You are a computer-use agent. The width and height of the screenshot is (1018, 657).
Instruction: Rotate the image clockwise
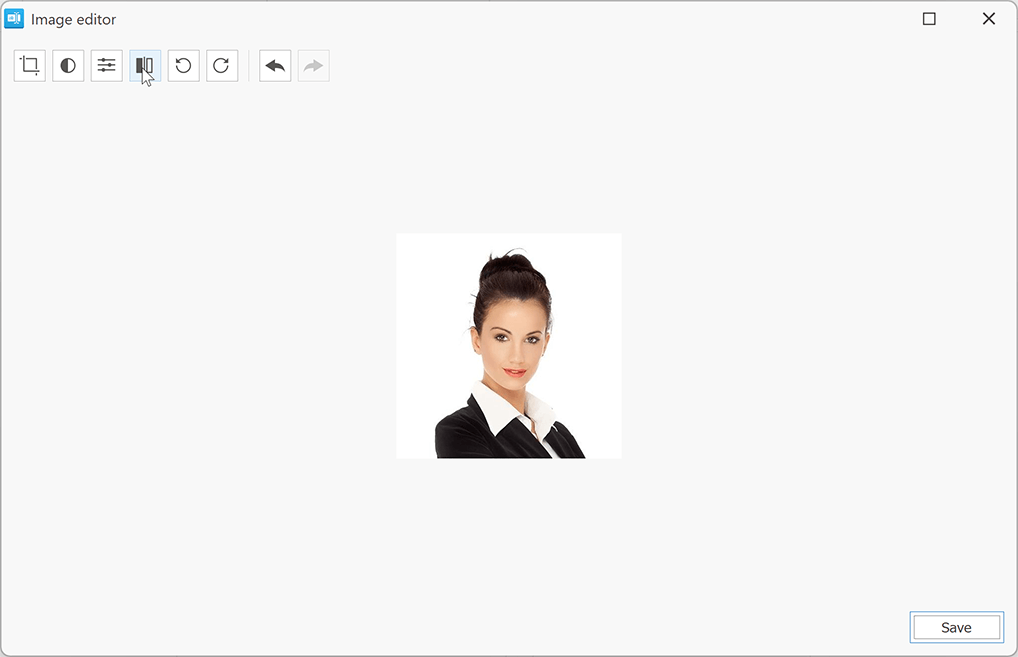[222, 66]
